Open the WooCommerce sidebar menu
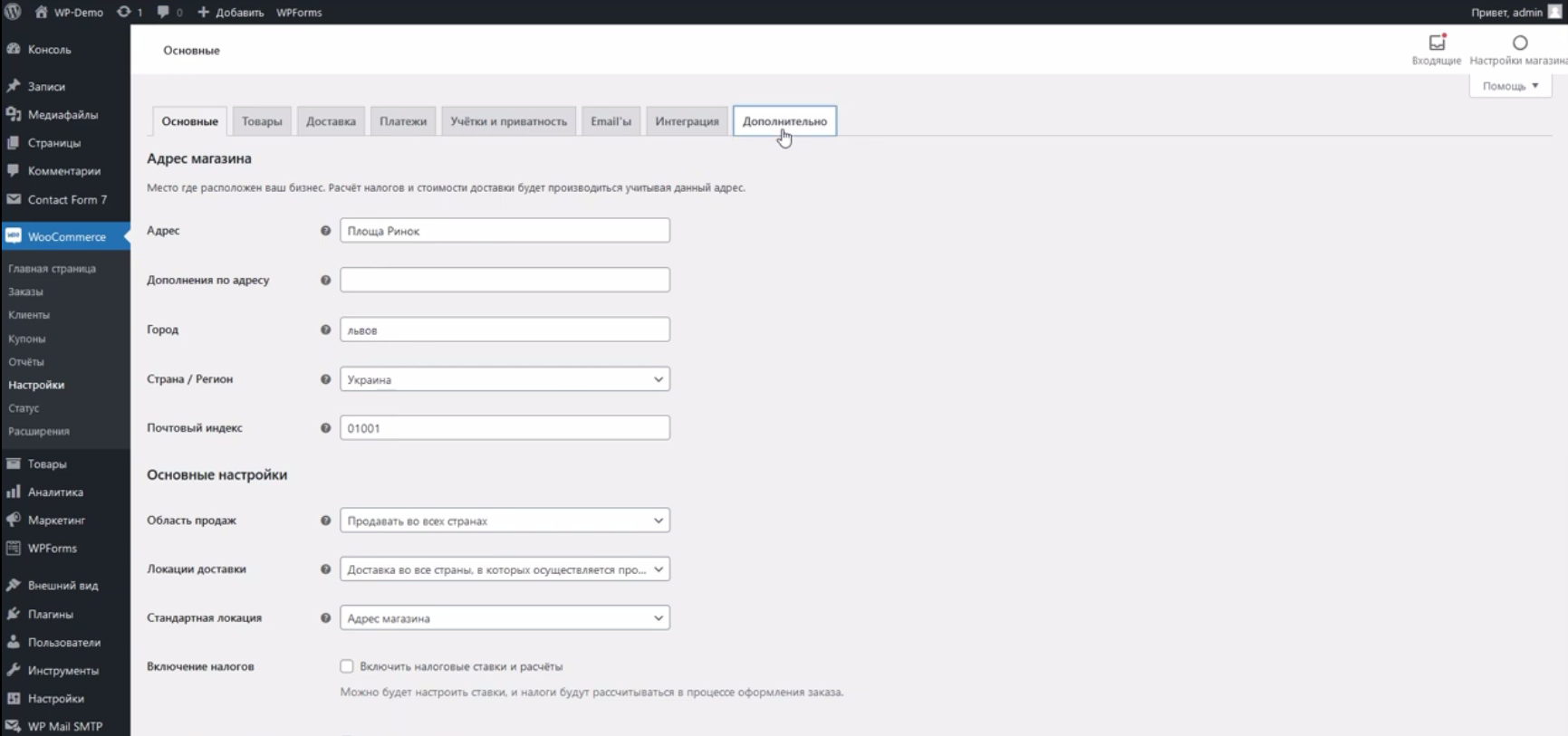 [65, 236]
